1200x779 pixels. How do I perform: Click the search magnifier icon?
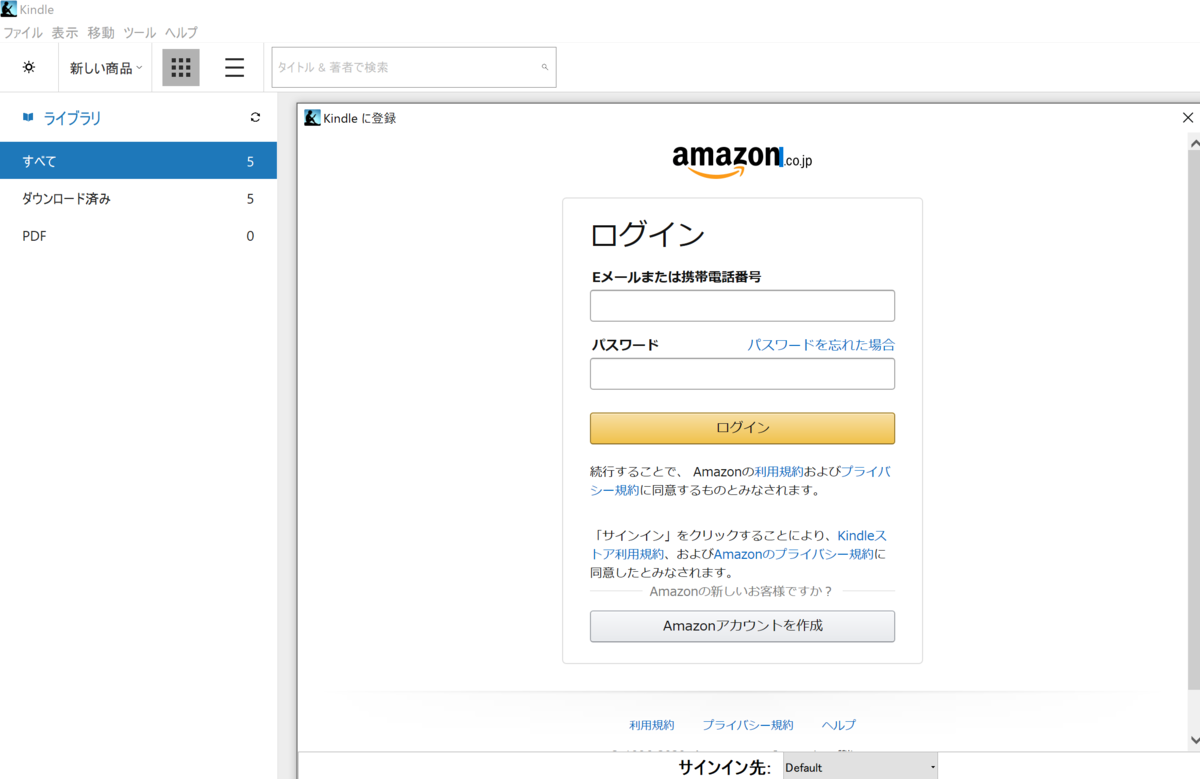pyautogui.click(x=545, y=67)
